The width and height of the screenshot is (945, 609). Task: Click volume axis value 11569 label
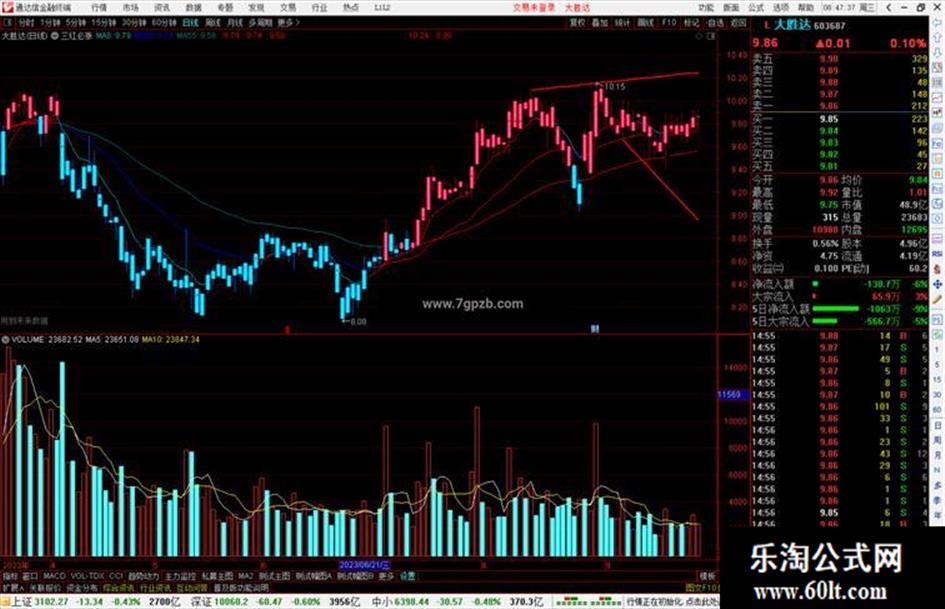click(x=732, y=394)
